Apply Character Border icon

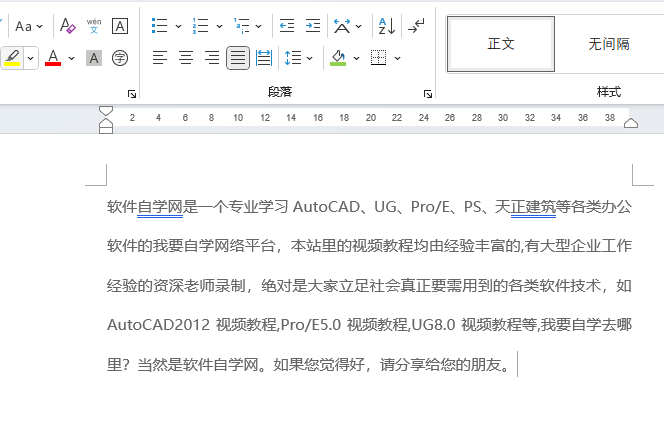[120, 26]
